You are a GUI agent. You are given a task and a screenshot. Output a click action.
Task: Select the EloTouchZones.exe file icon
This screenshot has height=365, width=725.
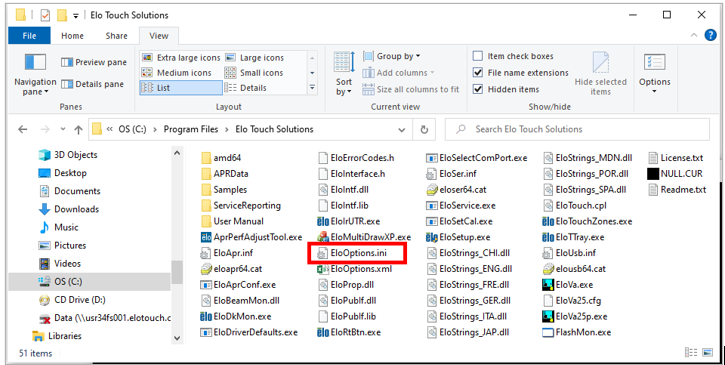click(x=548, y=222)
